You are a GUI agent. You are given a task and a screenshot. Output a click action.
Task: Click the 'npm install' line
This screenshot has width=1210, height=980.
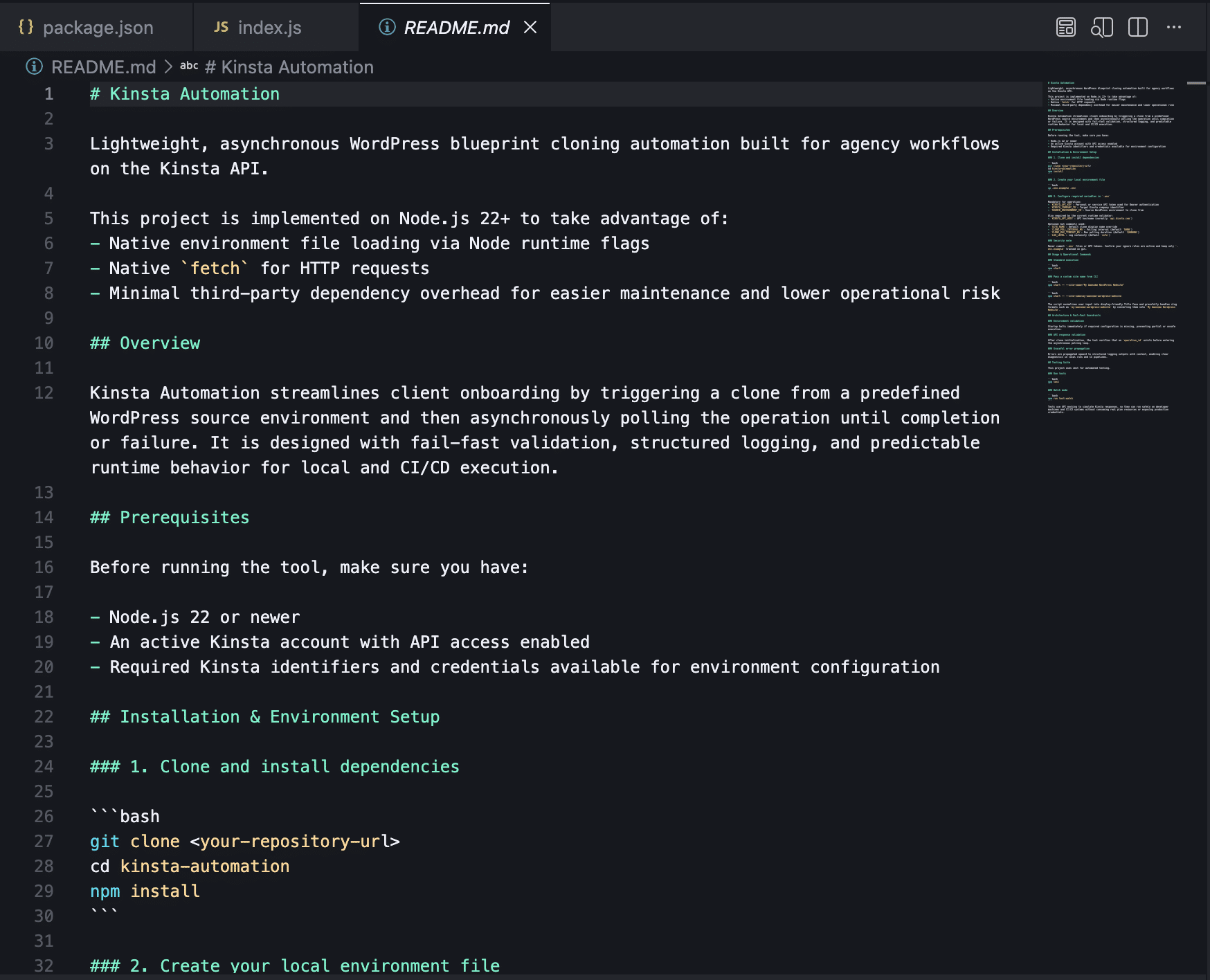tap(145, 891)
